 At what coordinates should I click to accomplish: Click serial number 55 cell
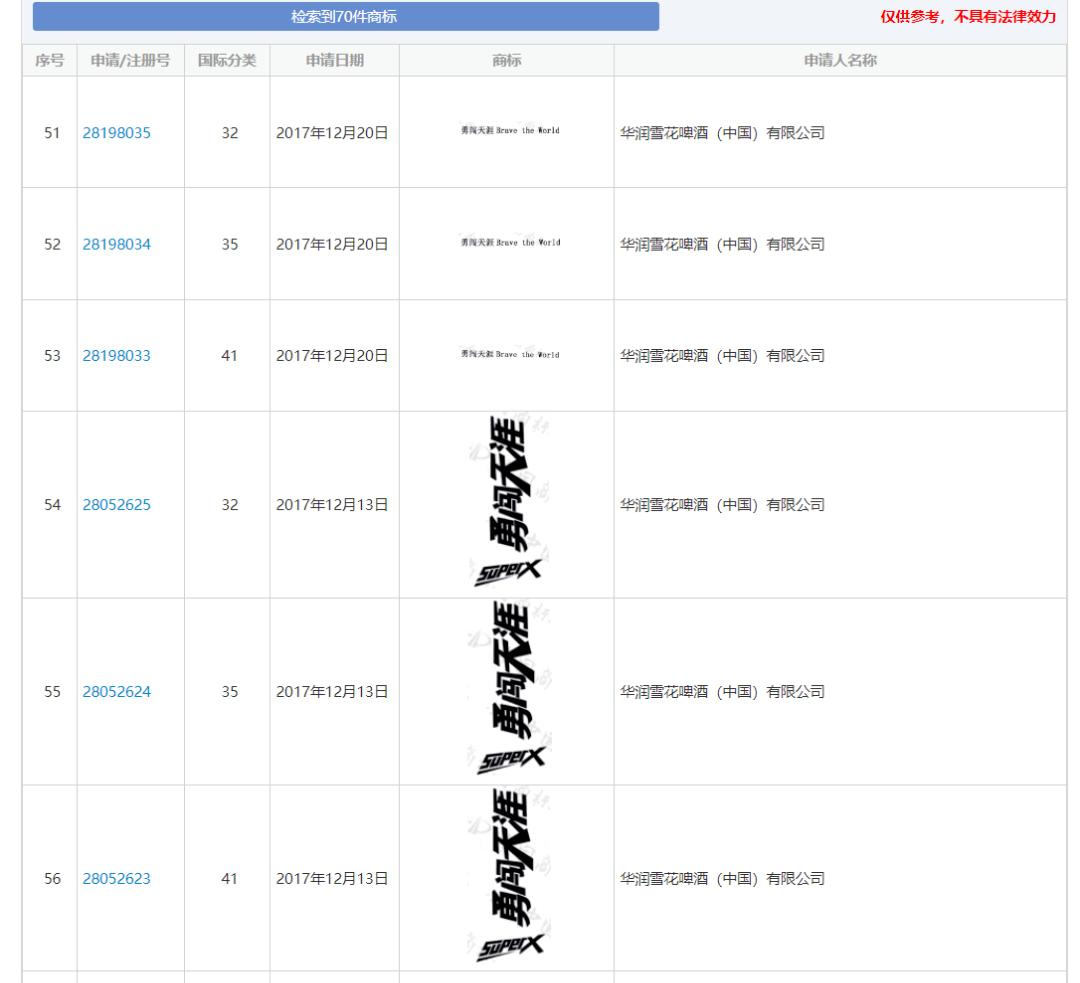(x=52, y=692)
